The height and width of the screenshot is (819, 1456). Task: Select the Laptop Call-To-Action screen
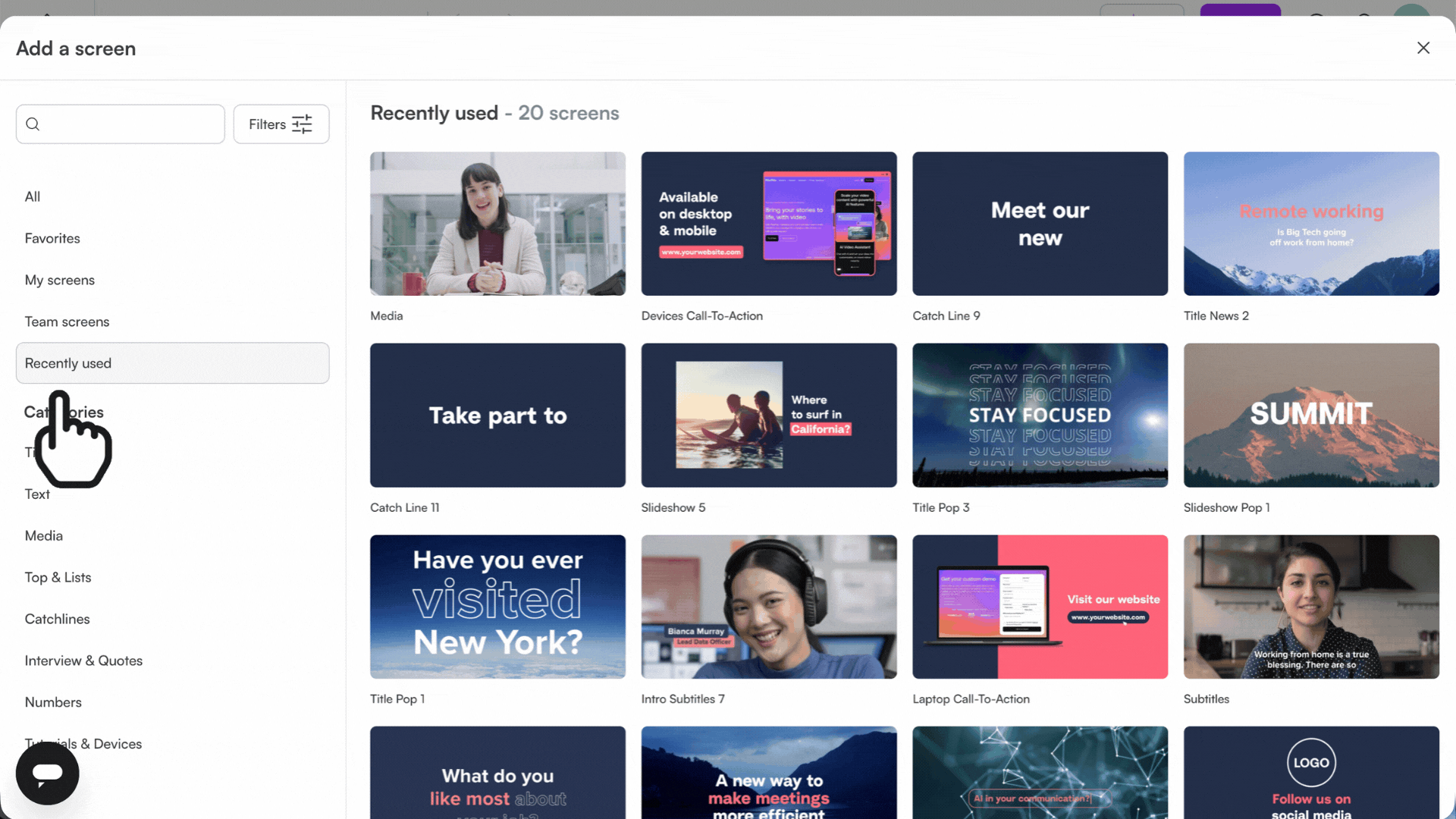click(1040, 607)
